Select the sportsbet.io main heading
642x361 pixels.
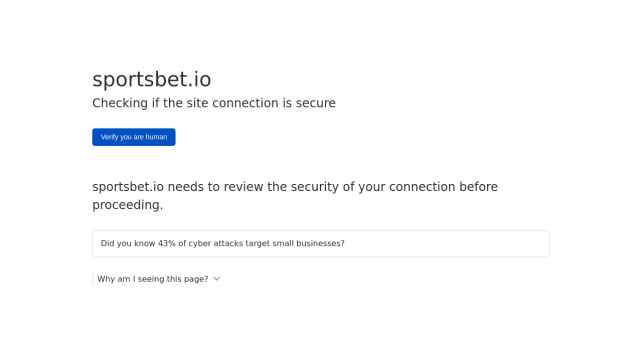[151, 79]
